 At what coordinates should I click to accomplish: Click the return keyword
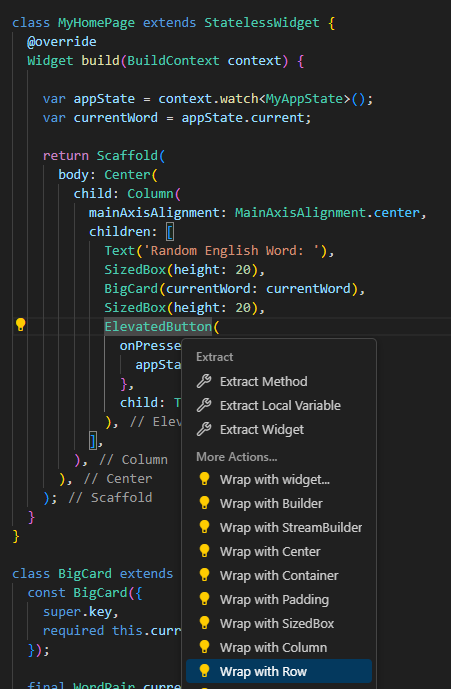pos(65,156)
